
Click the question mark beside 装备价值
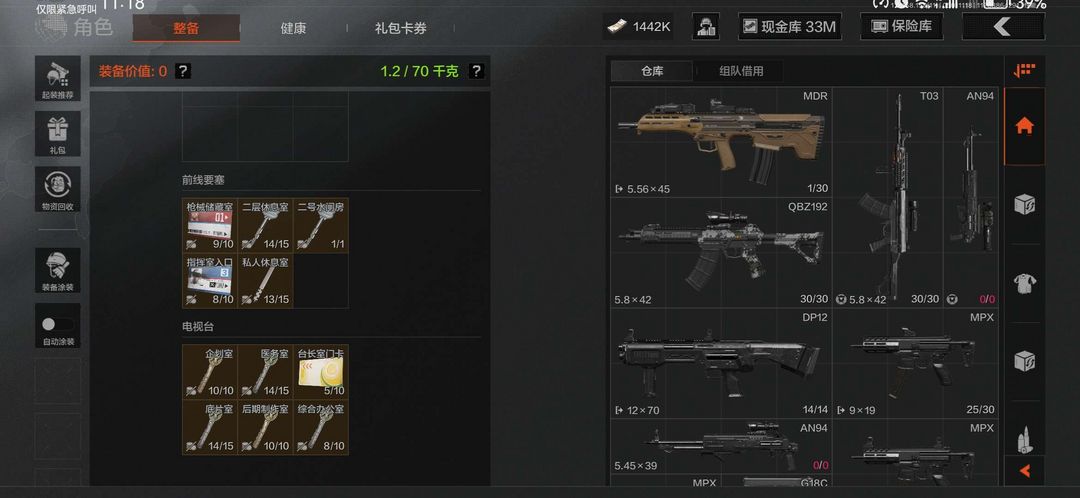(x=183, y=71)
